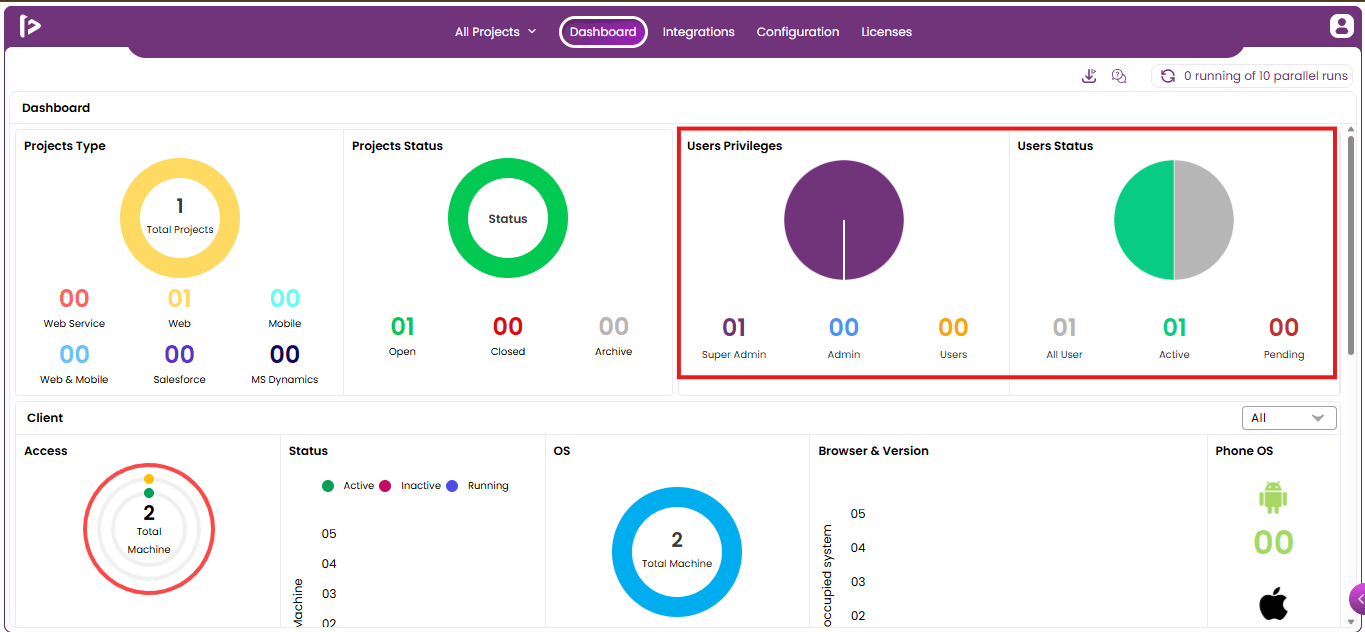Click the '0 running of 10 parallel runs' button
The width and height of the screenshot is (1365, 632).
click(x=1254, y=76)
